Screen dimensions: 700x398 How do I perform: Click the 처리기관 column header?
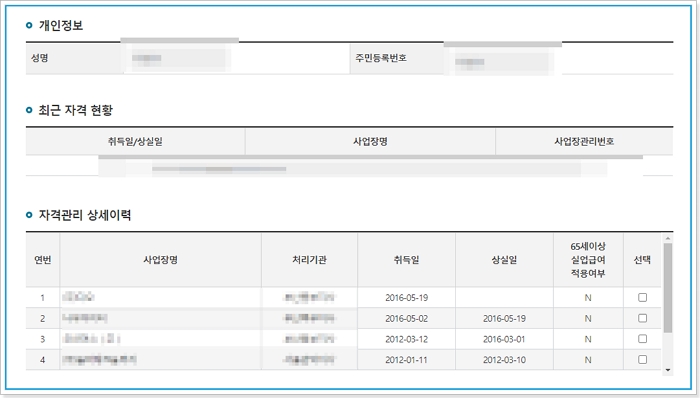[x=309, y=260]
